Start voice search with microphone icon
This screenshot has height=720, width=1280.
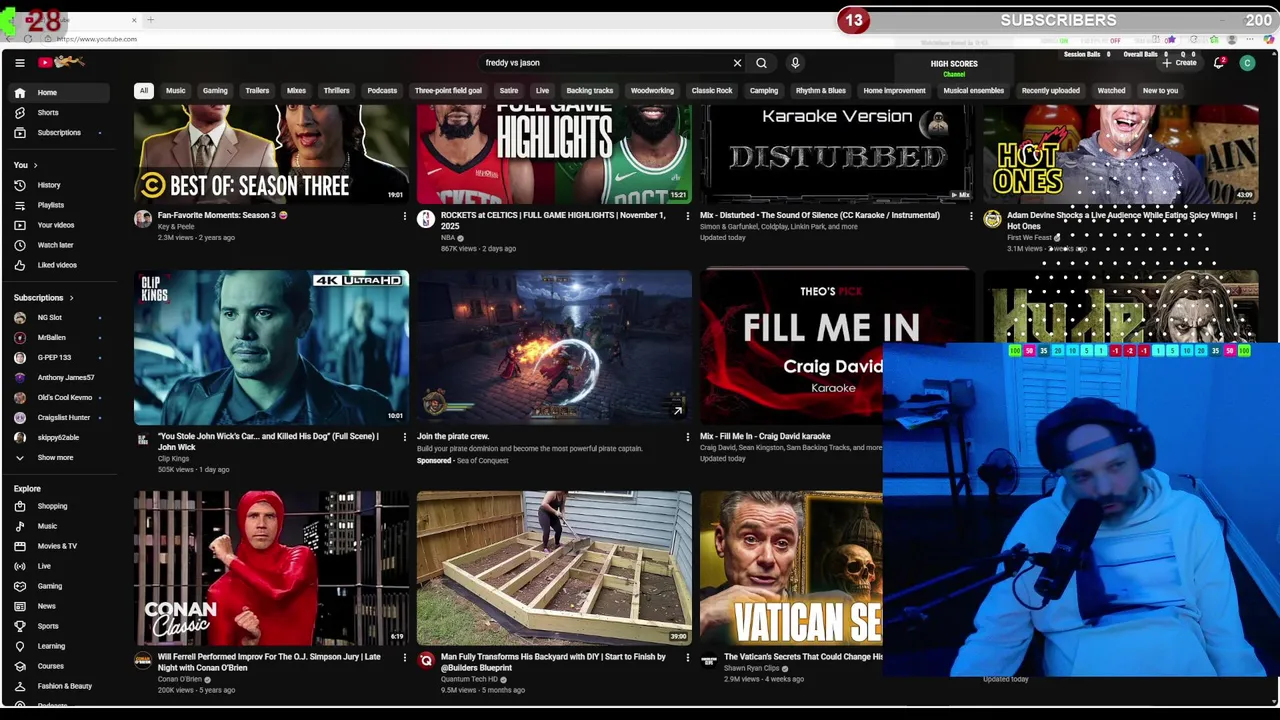(x=795, y=63)
